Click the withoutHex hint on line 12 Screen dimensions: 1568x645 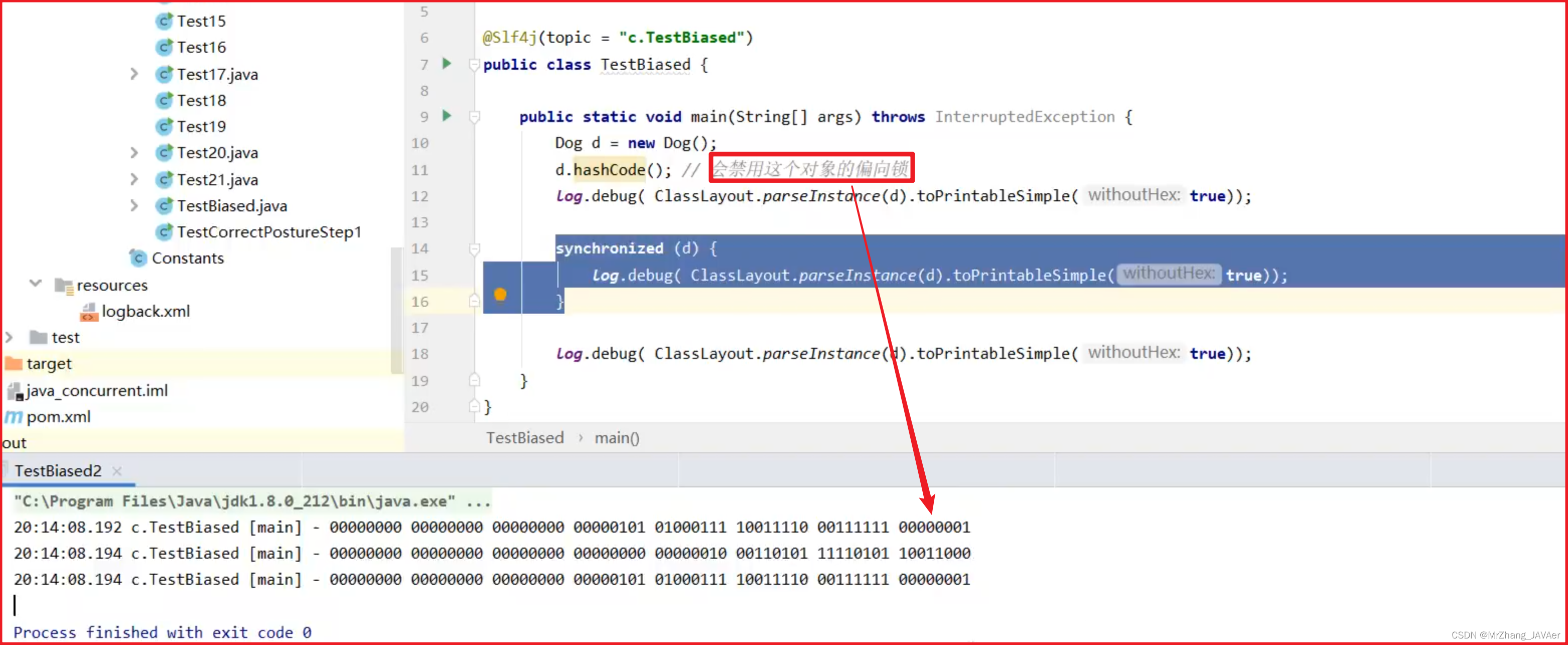pyautogui.click(x=1134, y=196)
